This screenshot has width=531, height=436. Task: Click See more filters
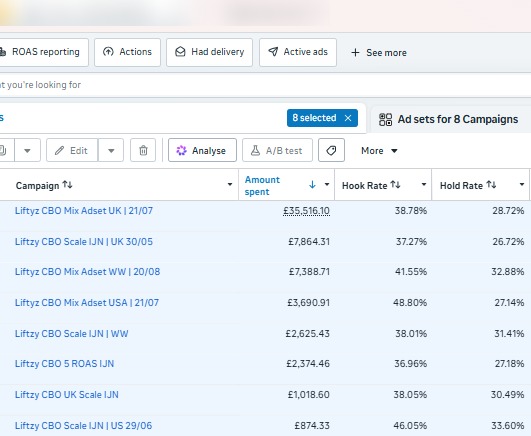[x=379, y=53]
